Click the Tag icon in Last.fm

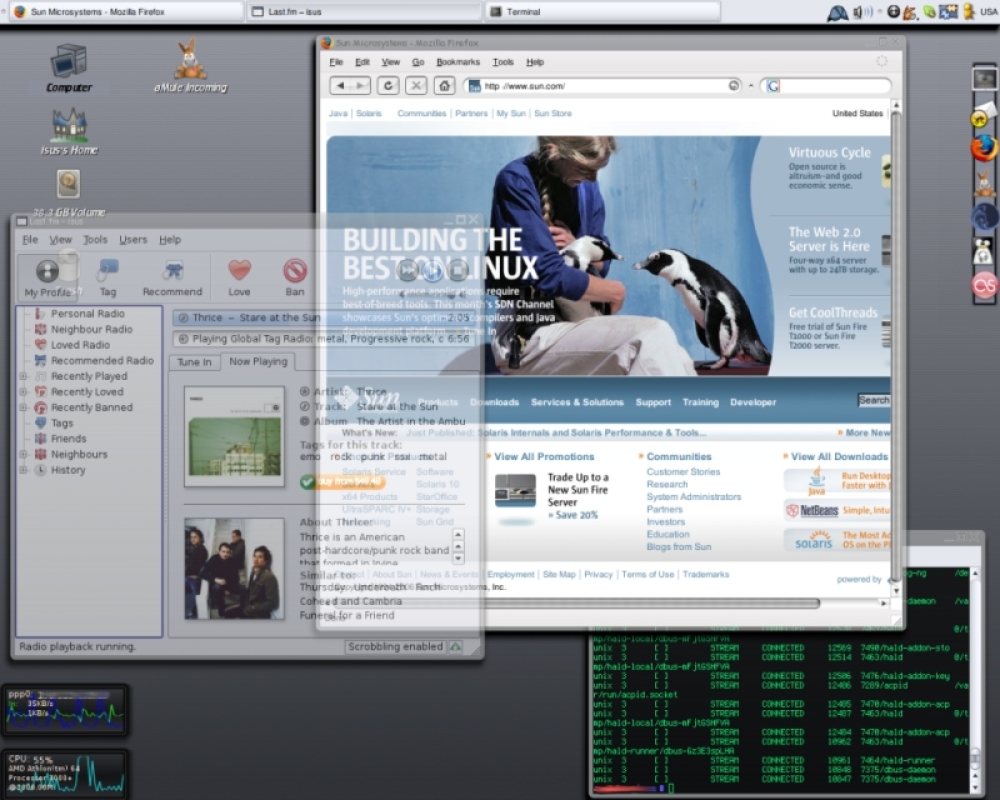(x=108, y=278)
